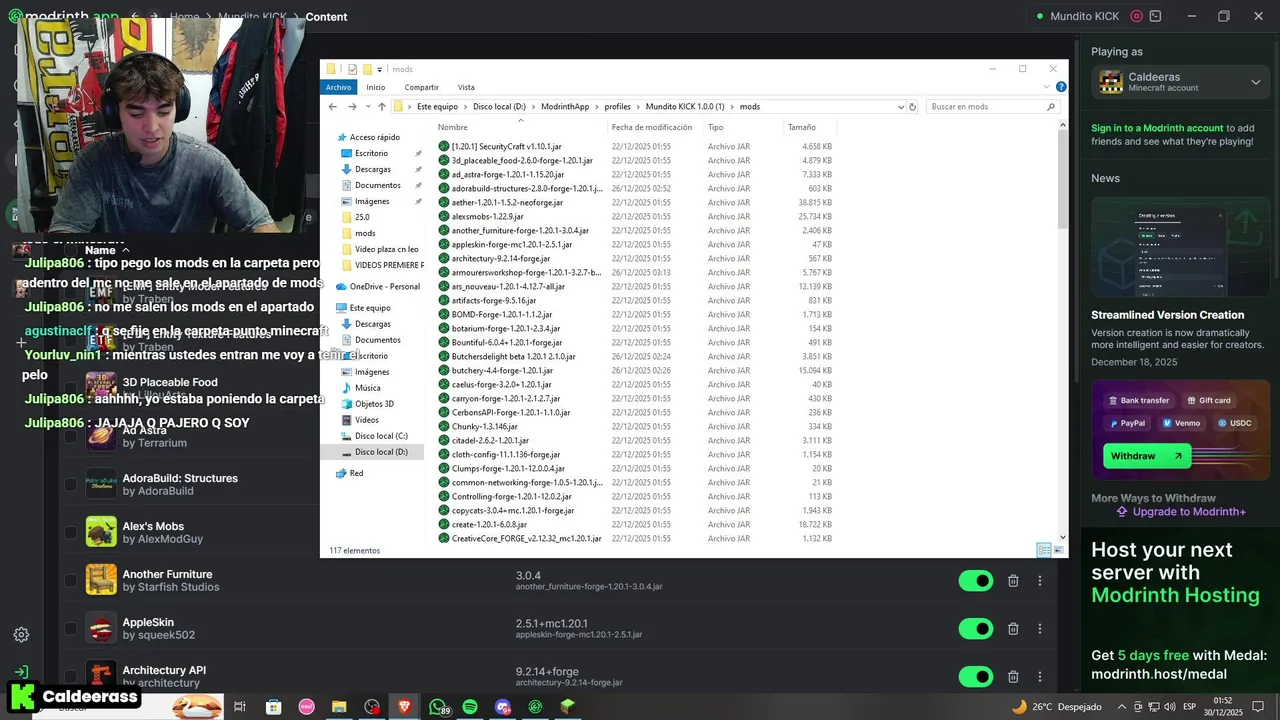Click the Explorer search magnifier icon
Image resolution: width=1280 pixels, height=720 pixels.
click(x=1051, y=107)
